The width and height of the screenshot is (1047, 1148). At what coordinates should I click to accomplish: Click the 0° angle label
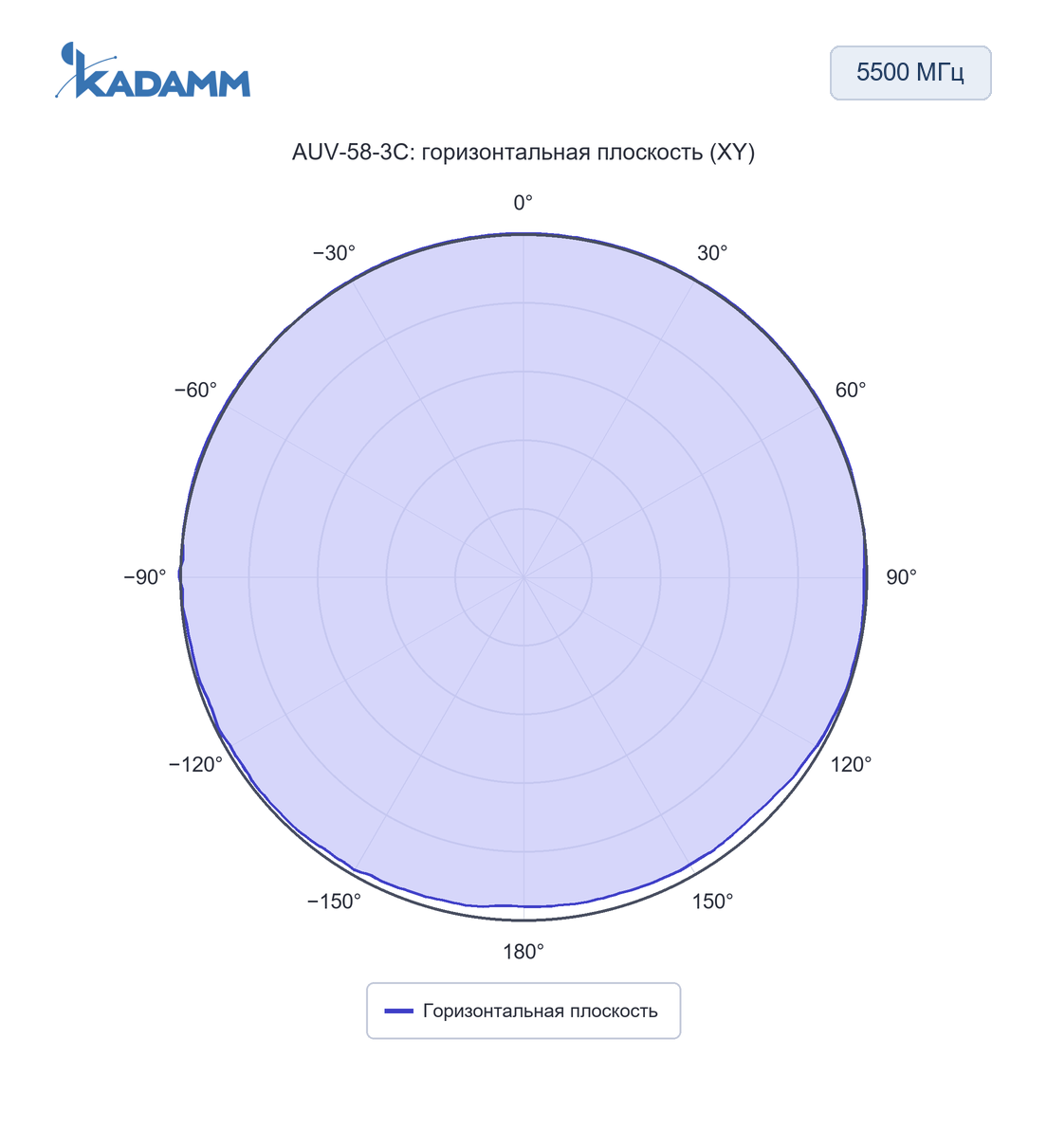(523, 202)
